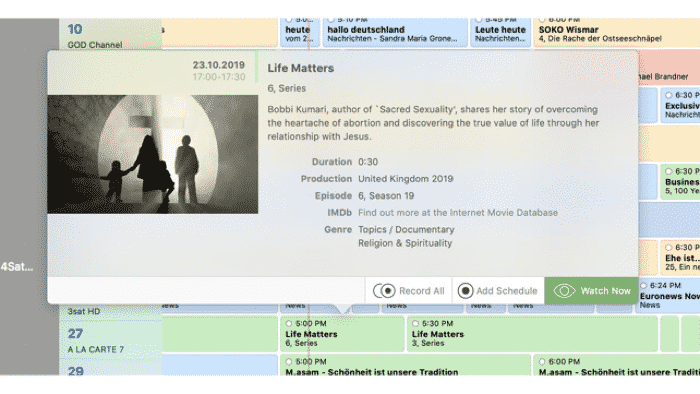Click the Record All button
The height and width of the screenshot is (394, 700).
pyautogui.click(x=409, y=291)
